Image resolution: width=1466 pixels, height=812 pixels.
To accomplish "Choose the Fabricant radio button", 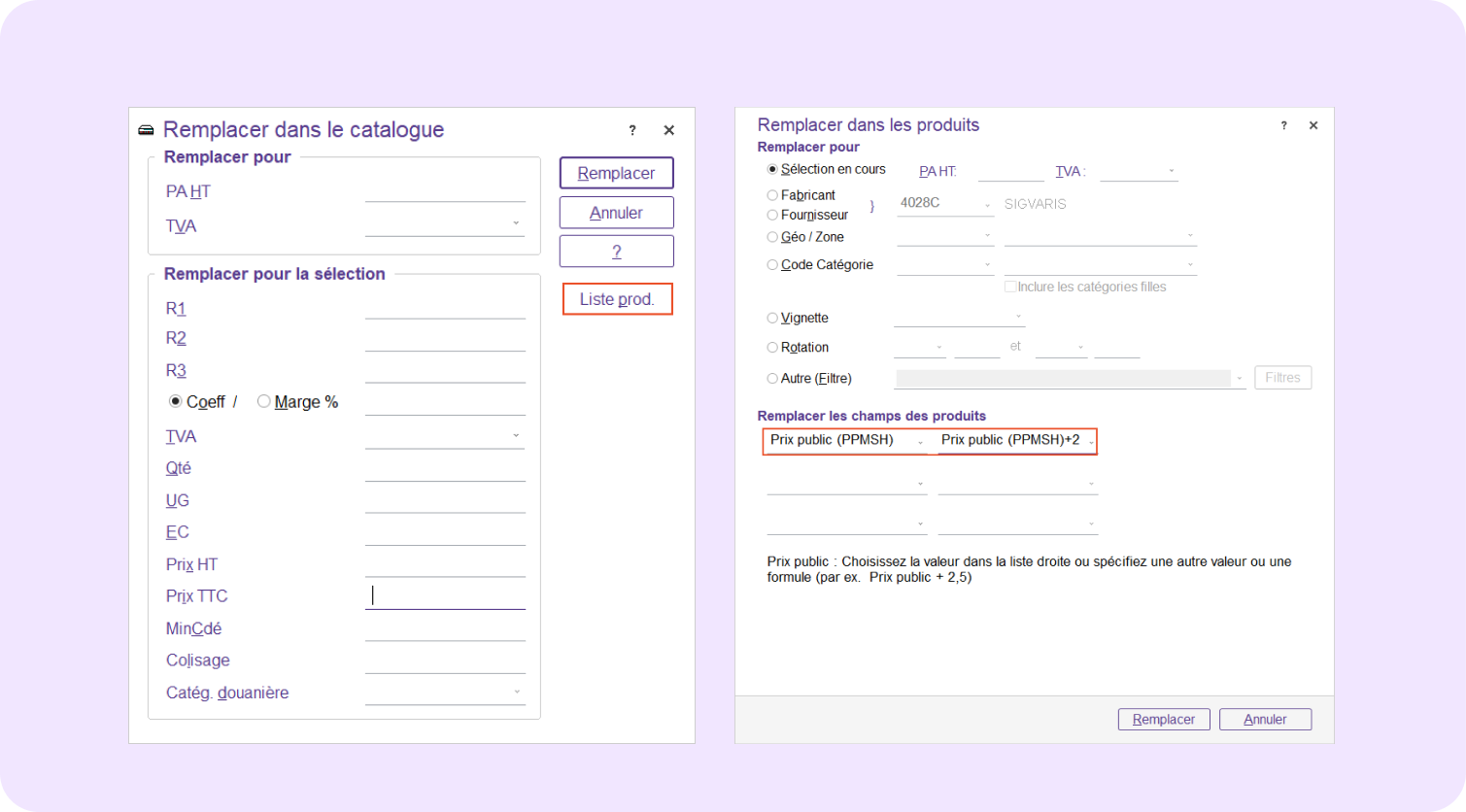I will (x=772, y=195).
